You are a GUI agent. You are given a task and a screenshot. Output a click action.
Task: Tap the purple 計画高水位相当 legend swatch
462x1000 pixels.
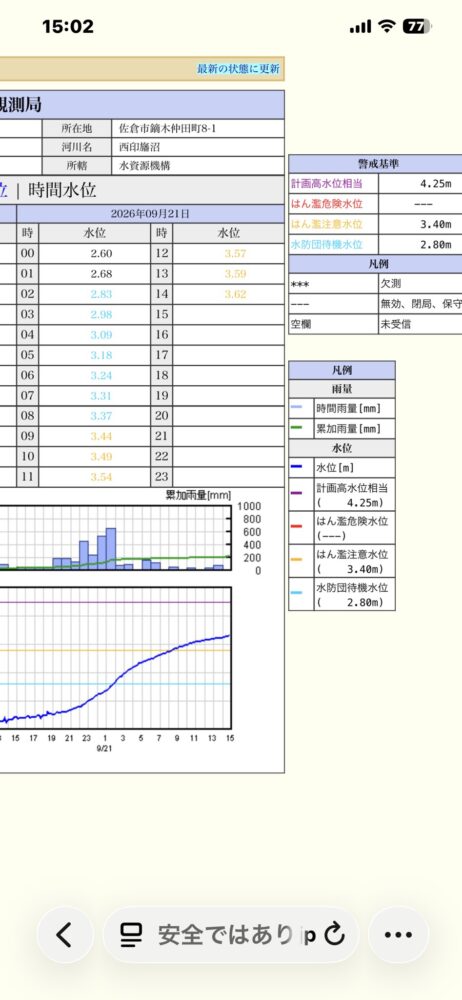coord(296,494)
